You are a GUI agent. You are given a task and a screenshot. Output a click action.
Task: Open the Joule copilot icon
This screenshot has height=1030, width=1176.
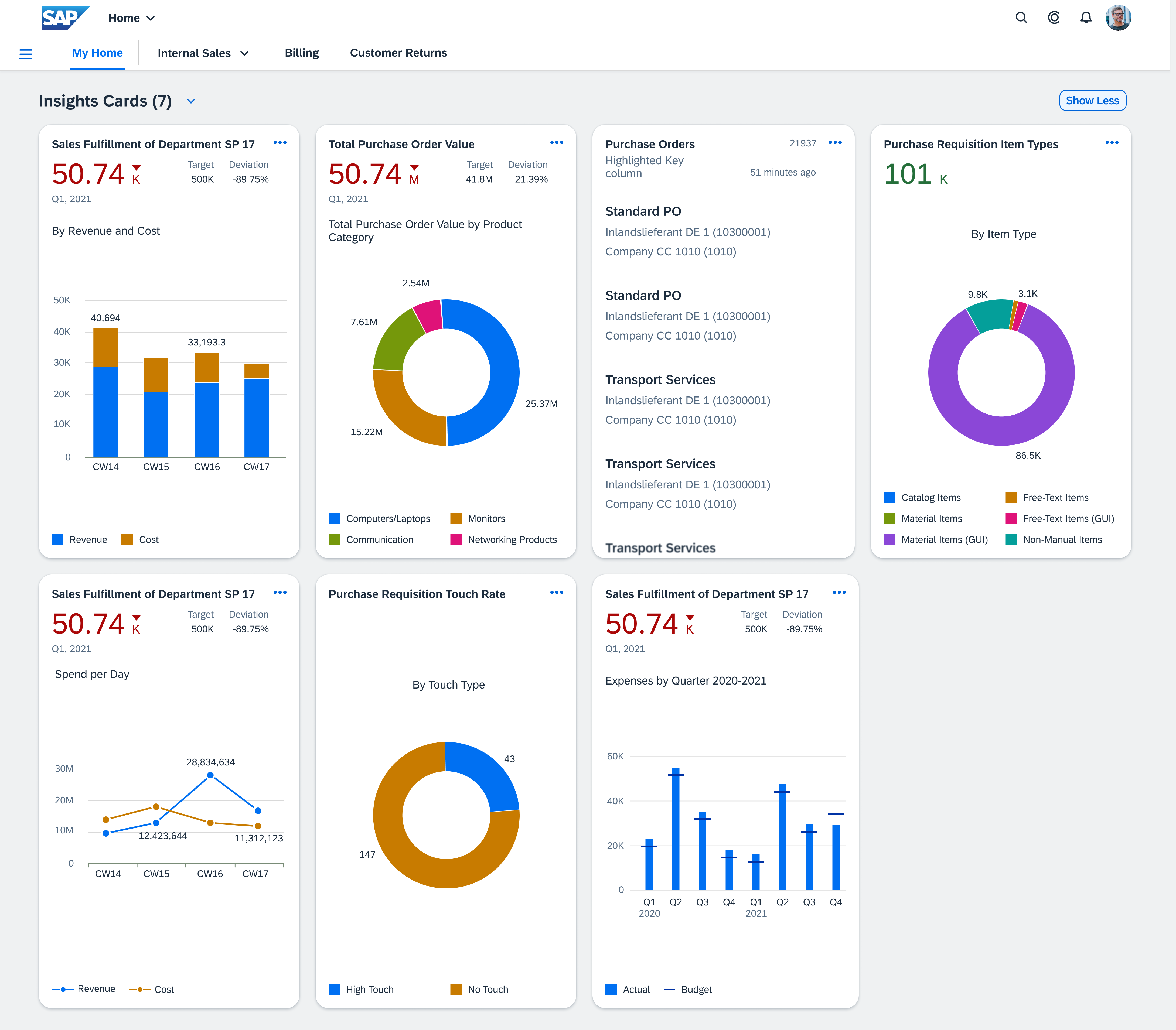coord(1054,18)
